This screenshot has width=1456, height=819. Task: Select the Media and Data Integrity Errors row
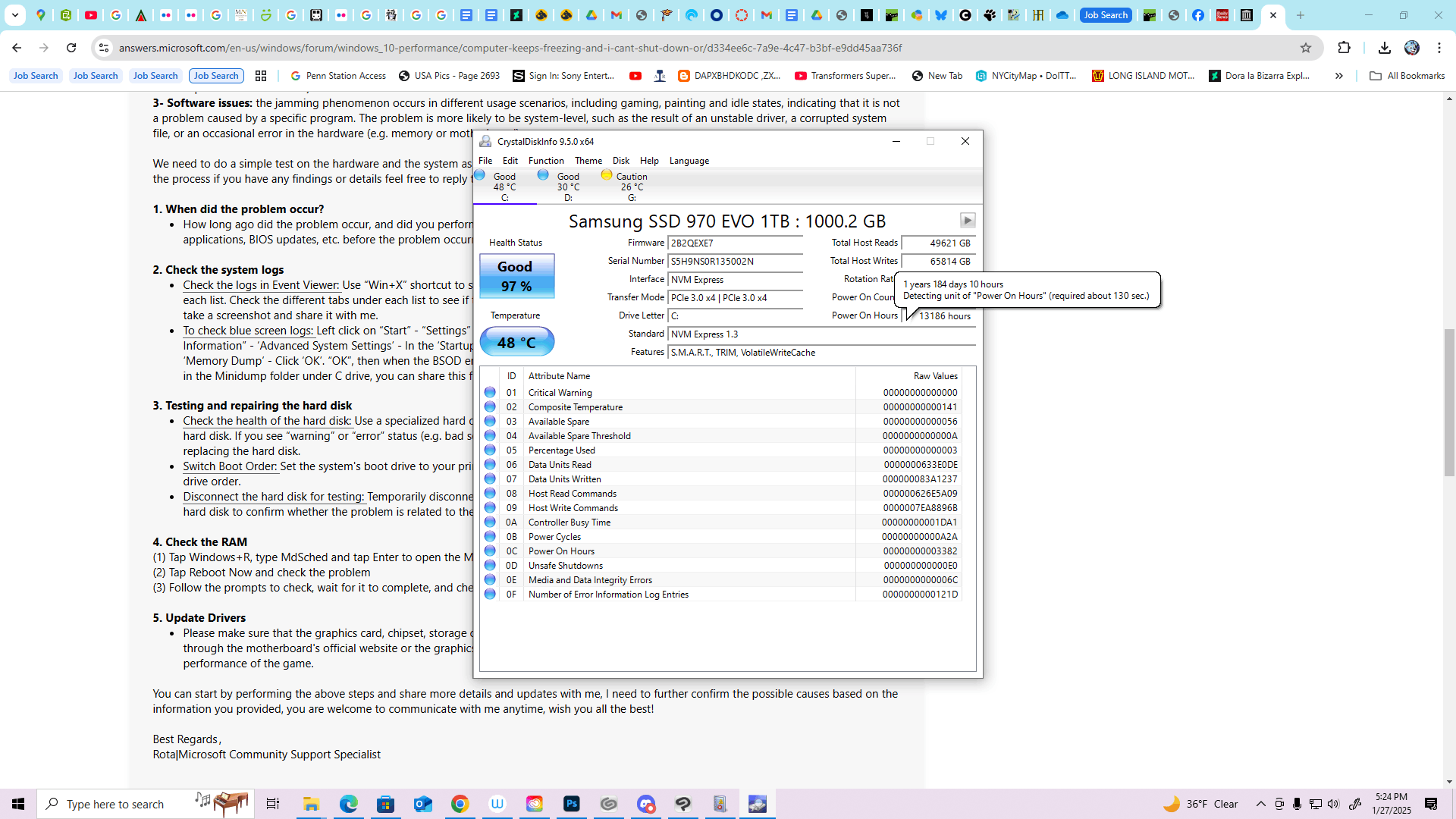click(x=590, y=580)
